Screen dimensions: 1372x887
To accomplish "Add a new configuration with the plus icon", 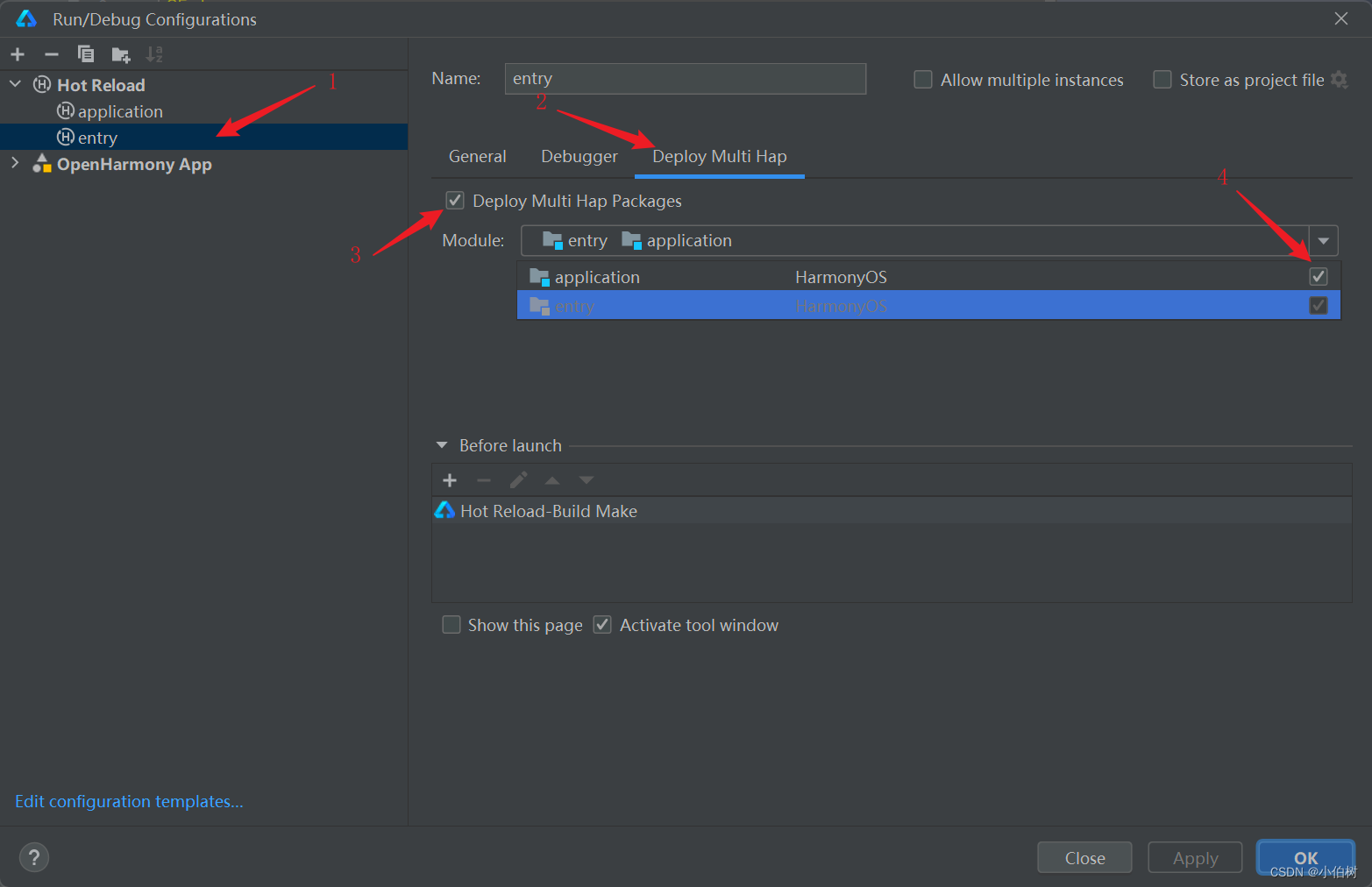I will click(18, 54).
